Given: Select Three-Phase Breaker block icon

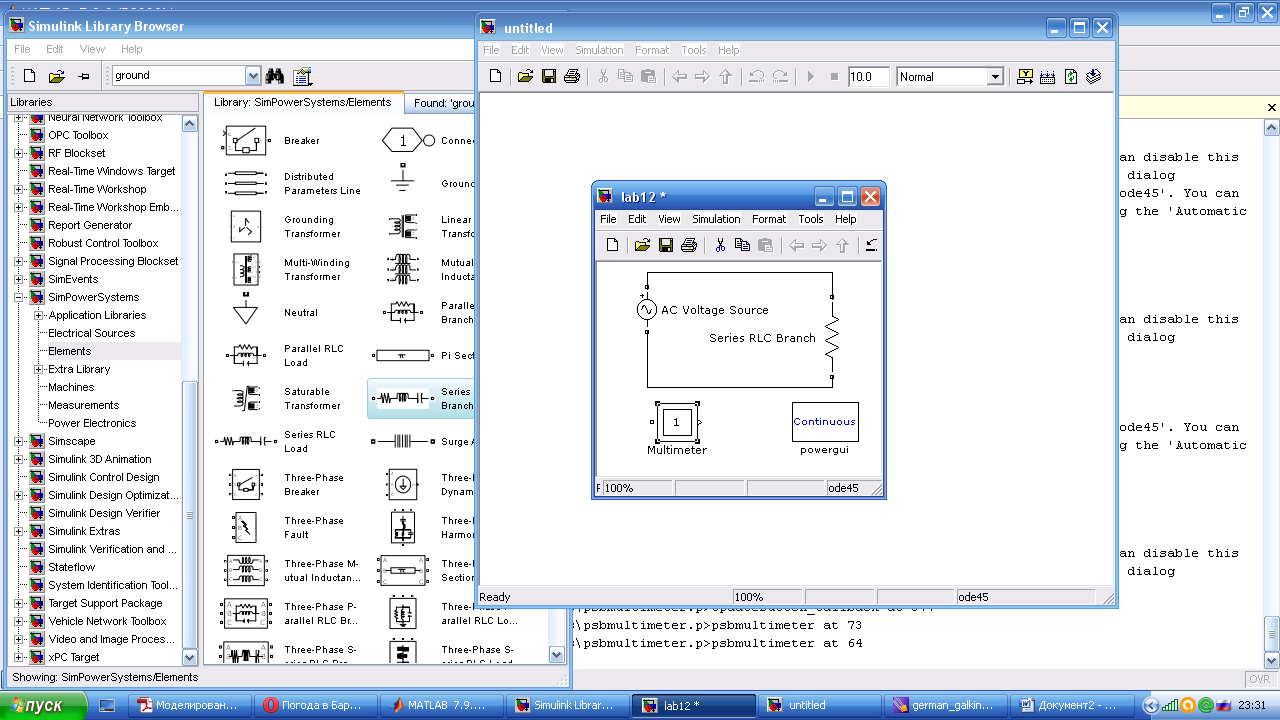Looking at the screenshot, I should pyautogui.click(x=245, y=484).
